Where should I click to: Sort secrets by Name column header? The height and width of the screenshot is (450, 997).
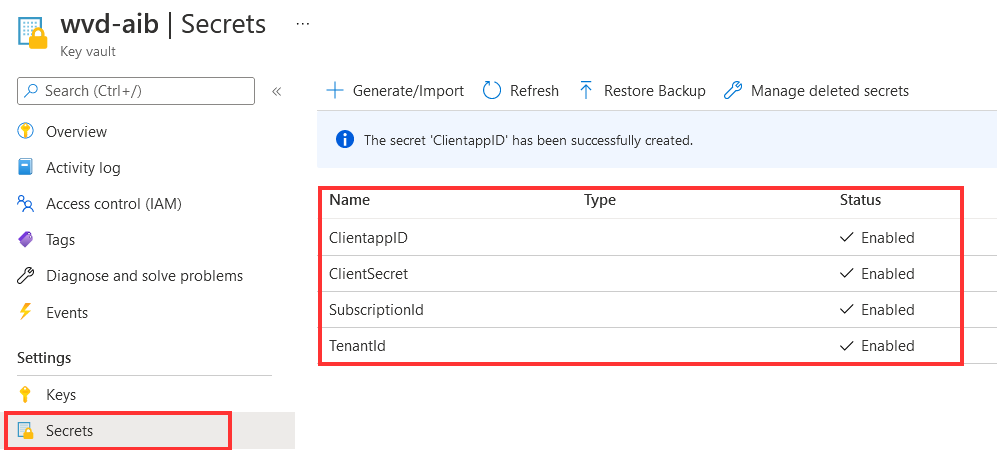[349, 200]
